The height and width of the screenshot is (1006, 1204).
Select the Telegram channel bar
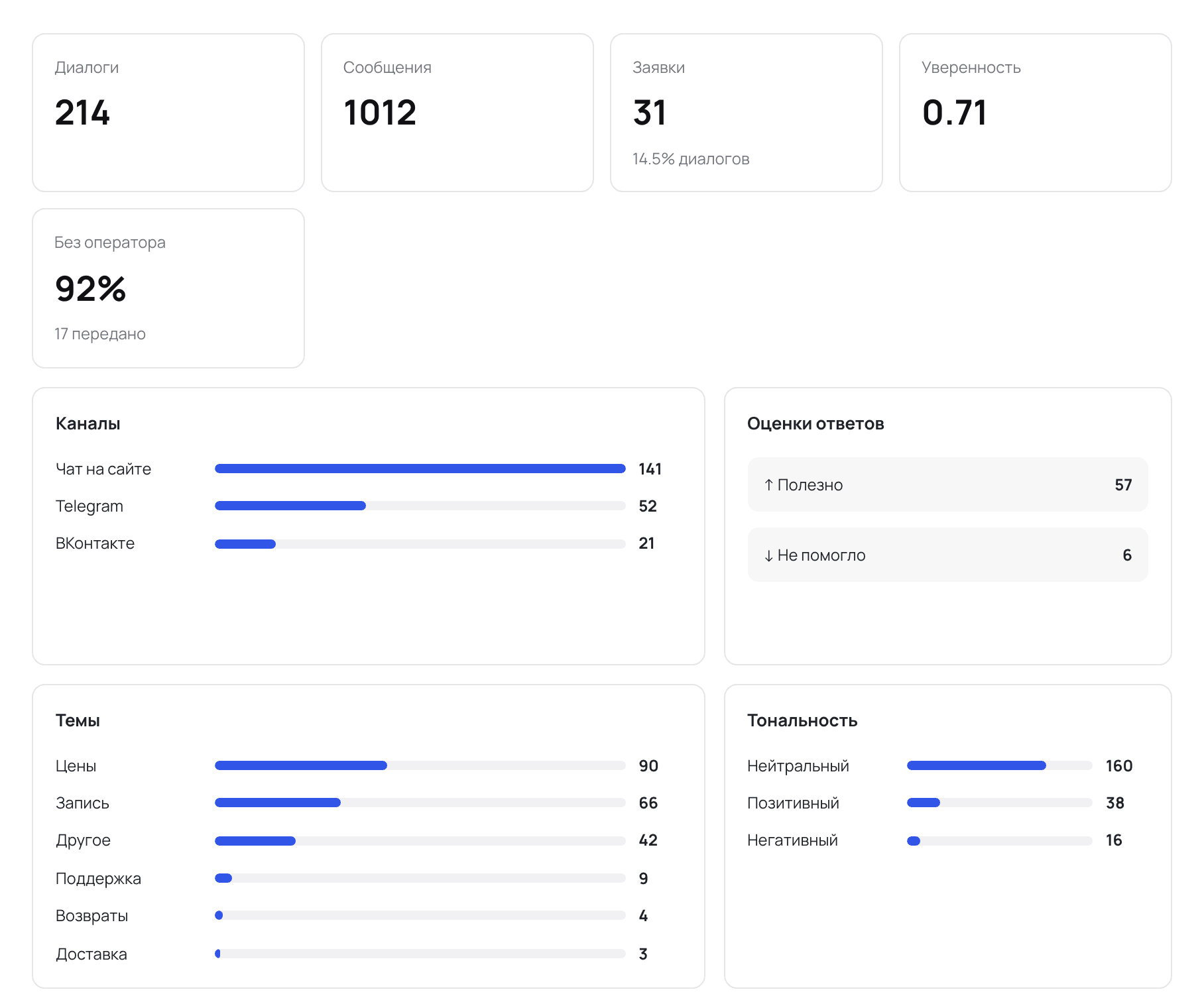(x=420, y=506)
